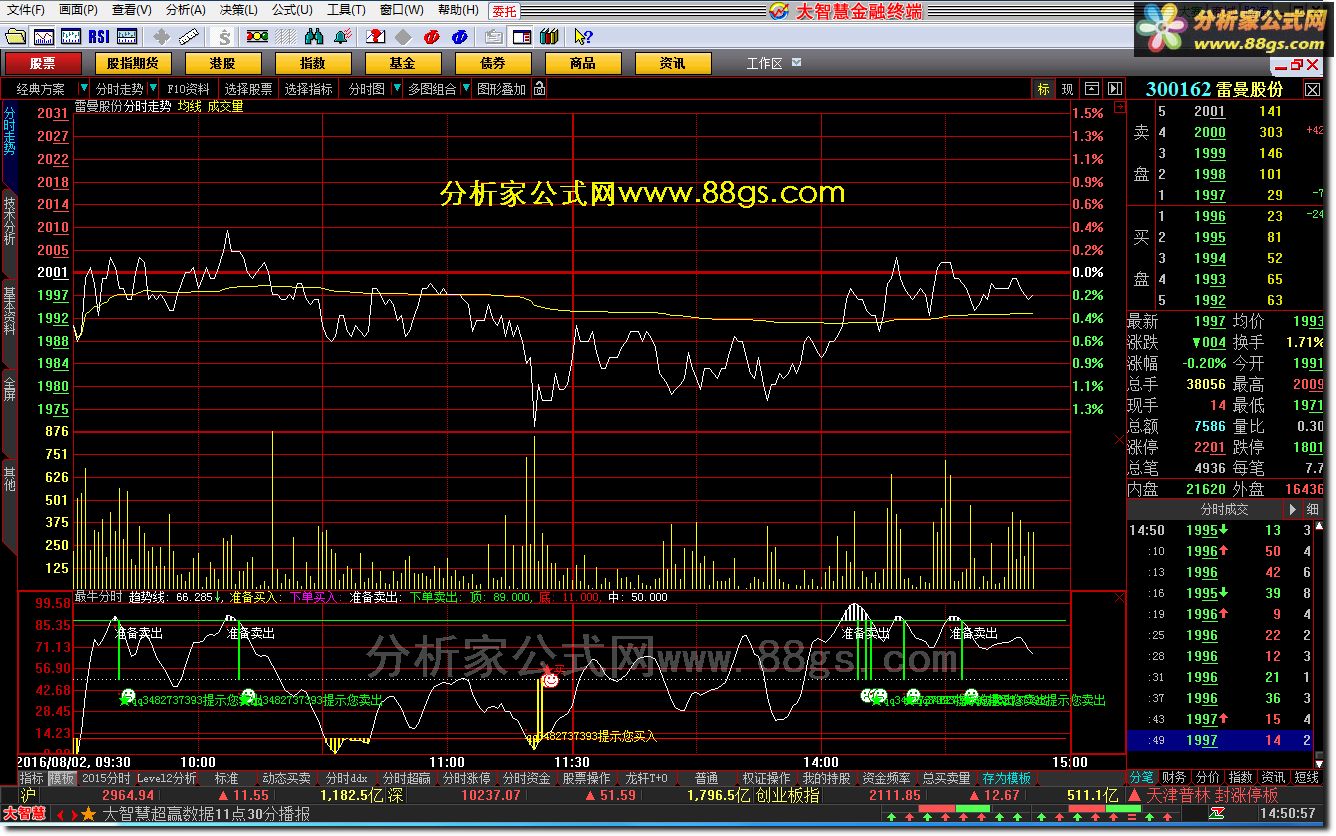This screenshot has height=836, width=1336.
Task: Open the 帮助(H) menu
Action: coord(458,10)
